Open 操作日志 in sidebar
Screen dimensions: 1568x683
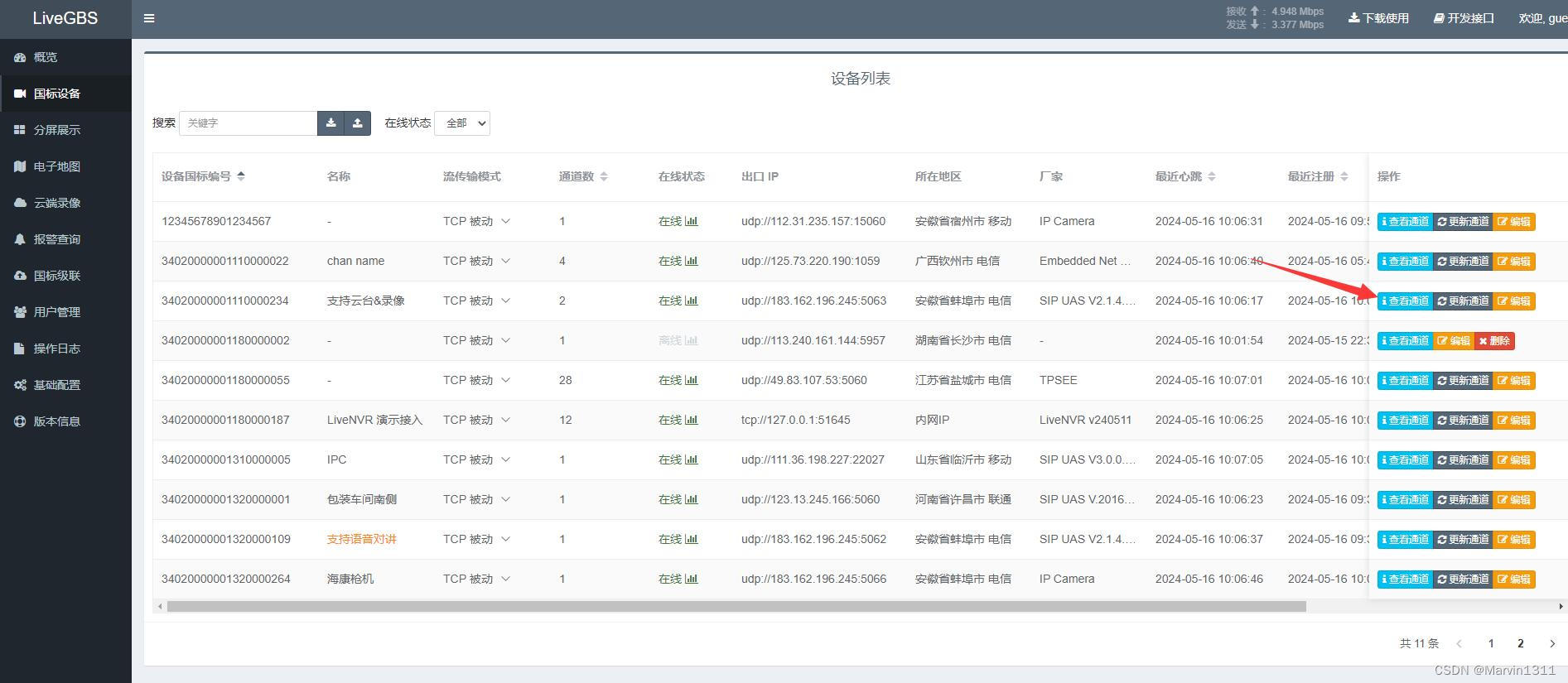65,349
